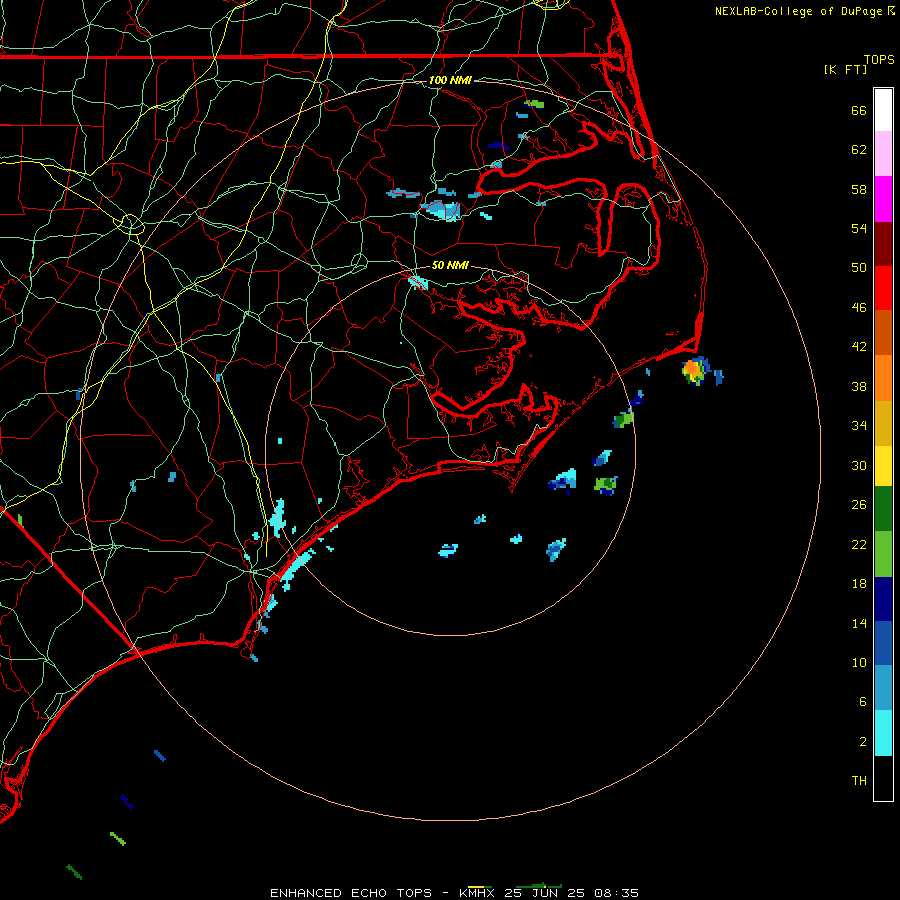Click the NEXLAB-College of DuPage title text
Viewport: 900px width, 900px height.
pyautogui.click(x=798, y=11)
